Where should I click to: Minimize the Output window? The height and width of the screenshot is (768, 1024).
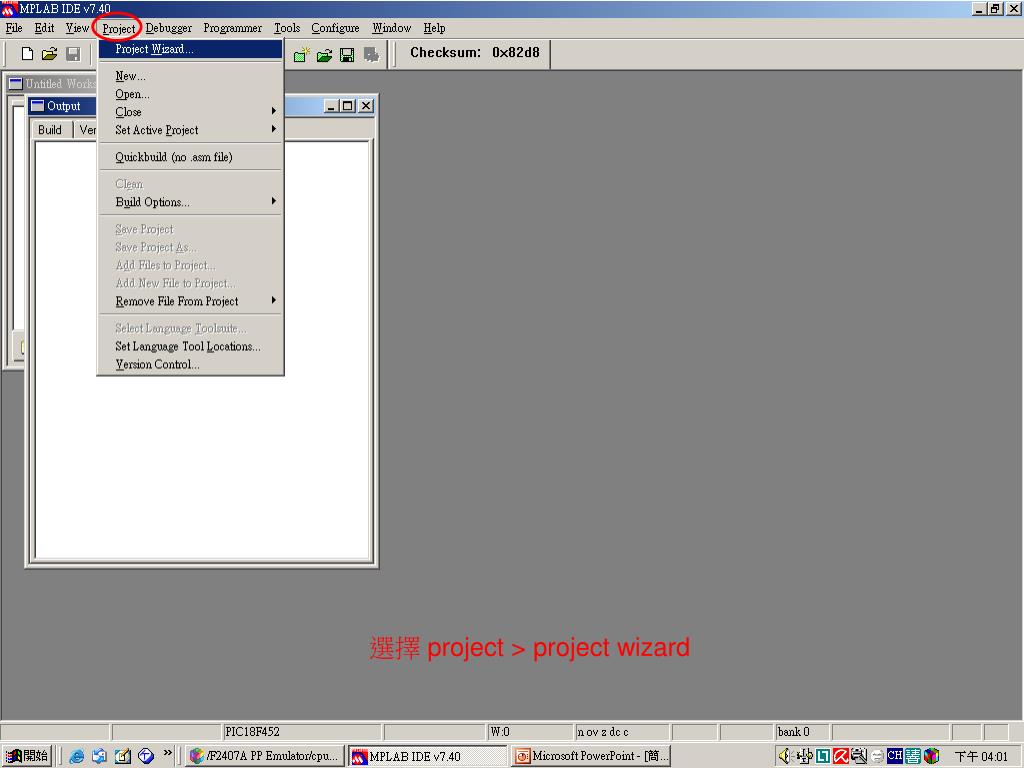331,106
